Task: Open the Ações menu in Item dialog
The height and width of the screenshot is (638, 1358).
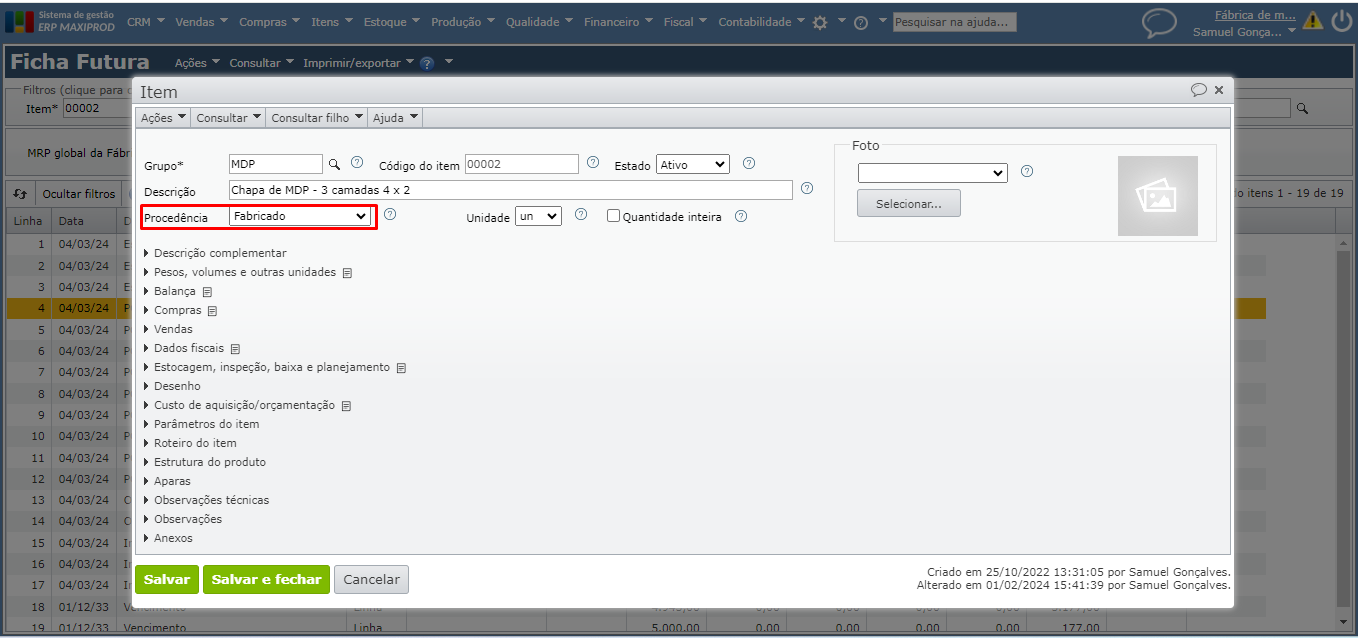Action: [x=163, y=118]
